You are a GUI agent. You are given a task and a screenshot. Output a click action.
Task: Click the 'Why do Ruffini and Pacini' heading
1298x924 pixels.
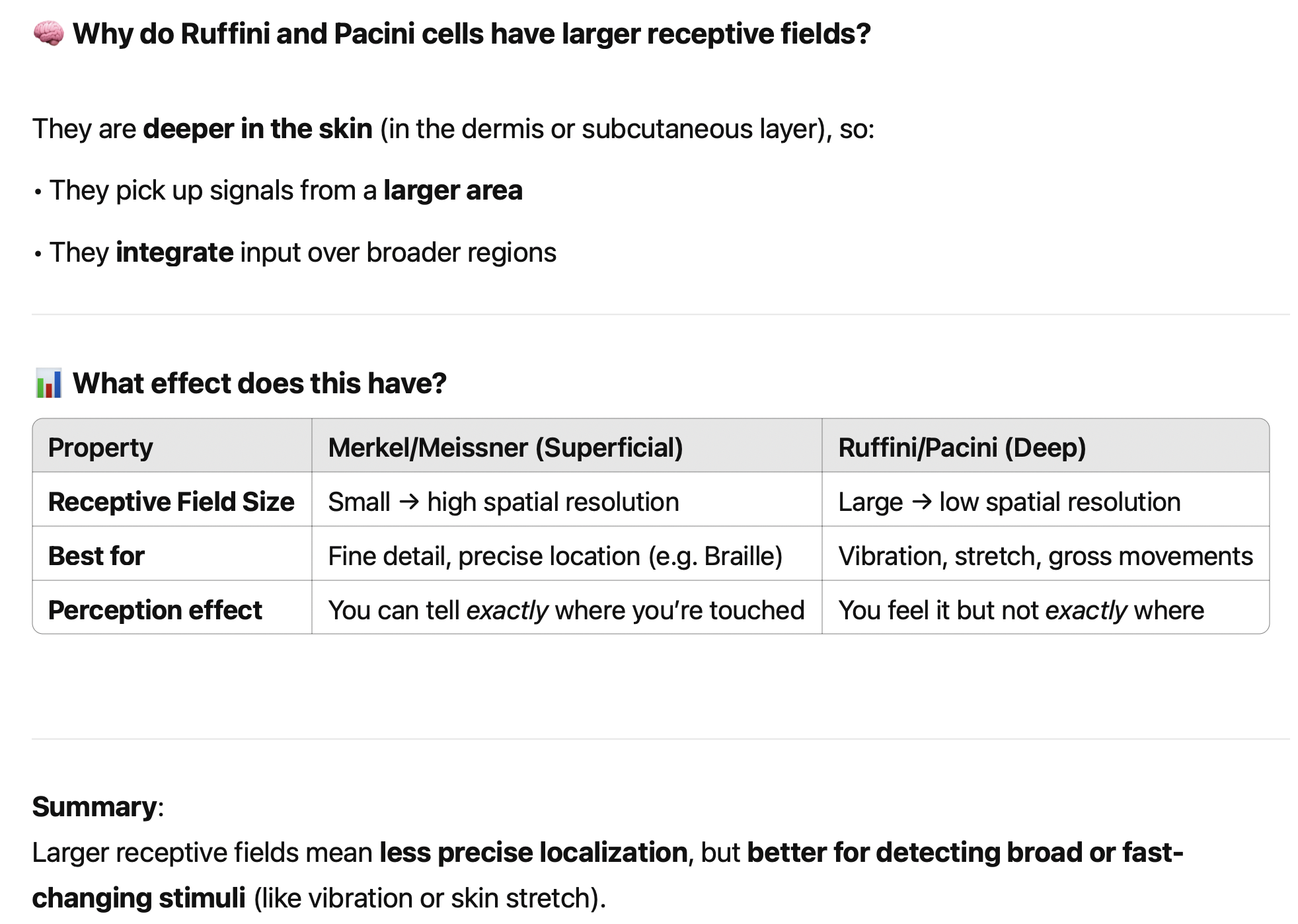[471, 34]
